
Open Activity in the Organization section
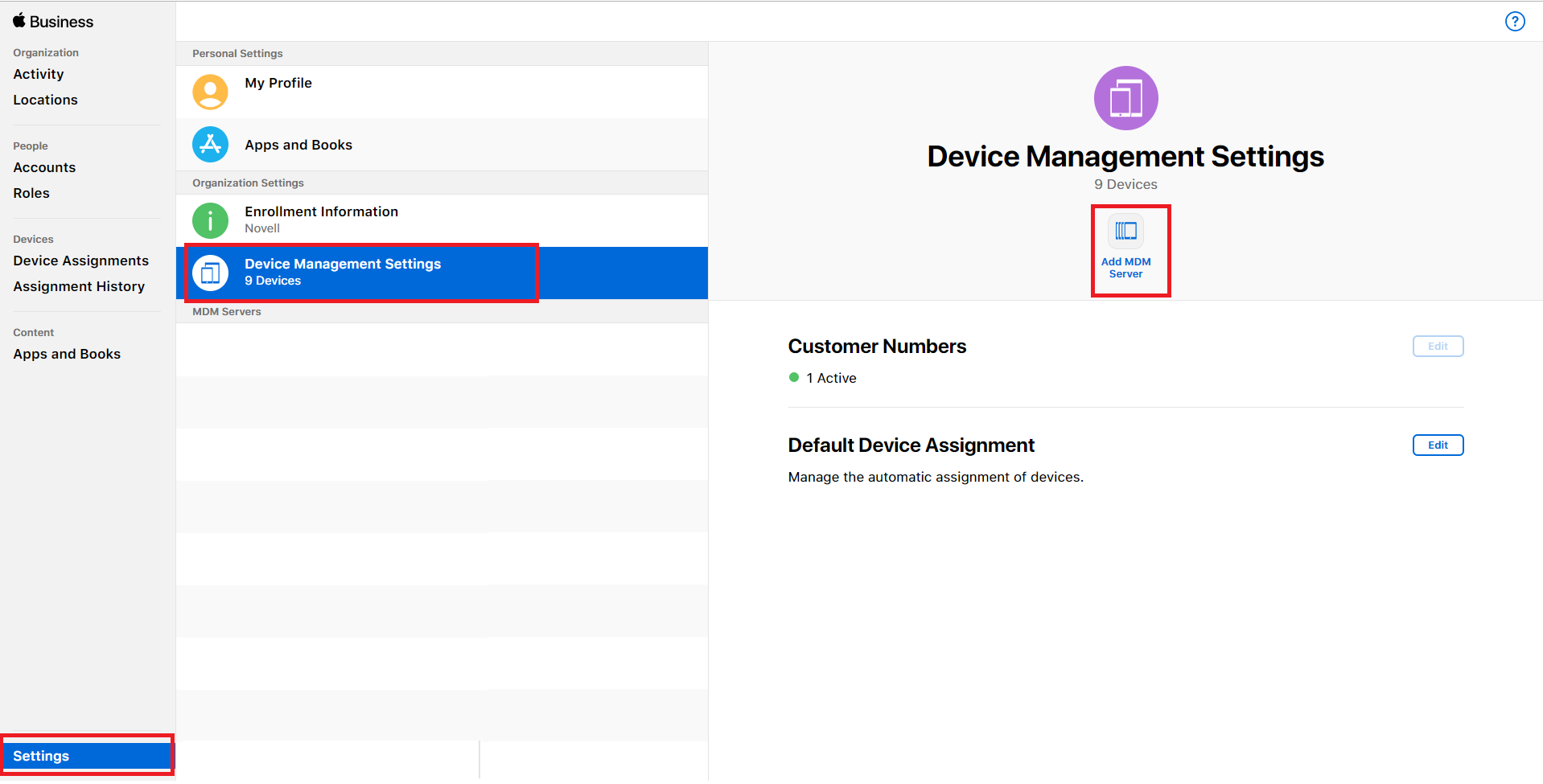38,74
